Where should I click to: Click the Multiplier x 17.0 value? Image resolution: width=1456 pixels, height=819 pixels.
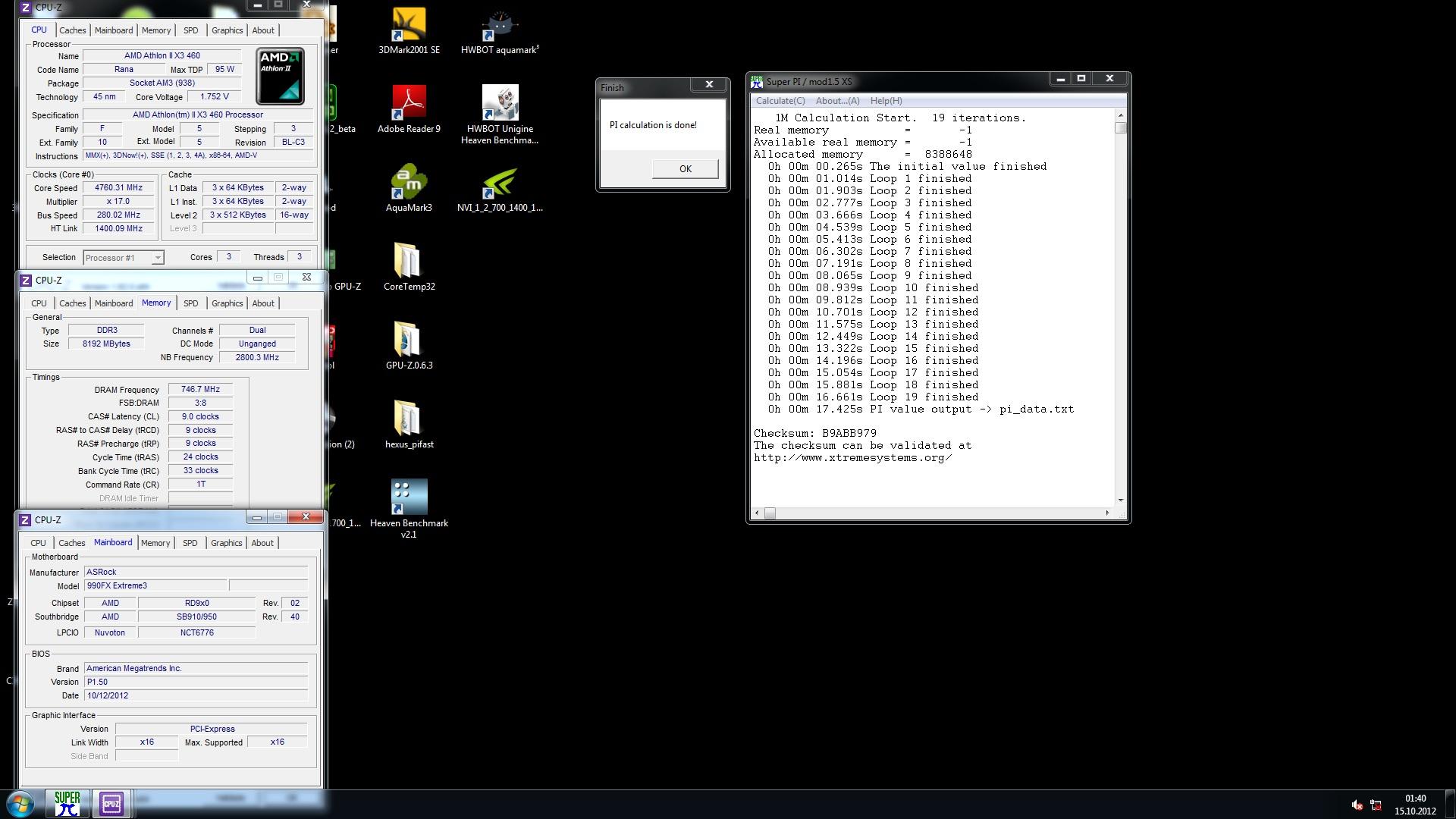pyautogui.click(x=118, y=202)
